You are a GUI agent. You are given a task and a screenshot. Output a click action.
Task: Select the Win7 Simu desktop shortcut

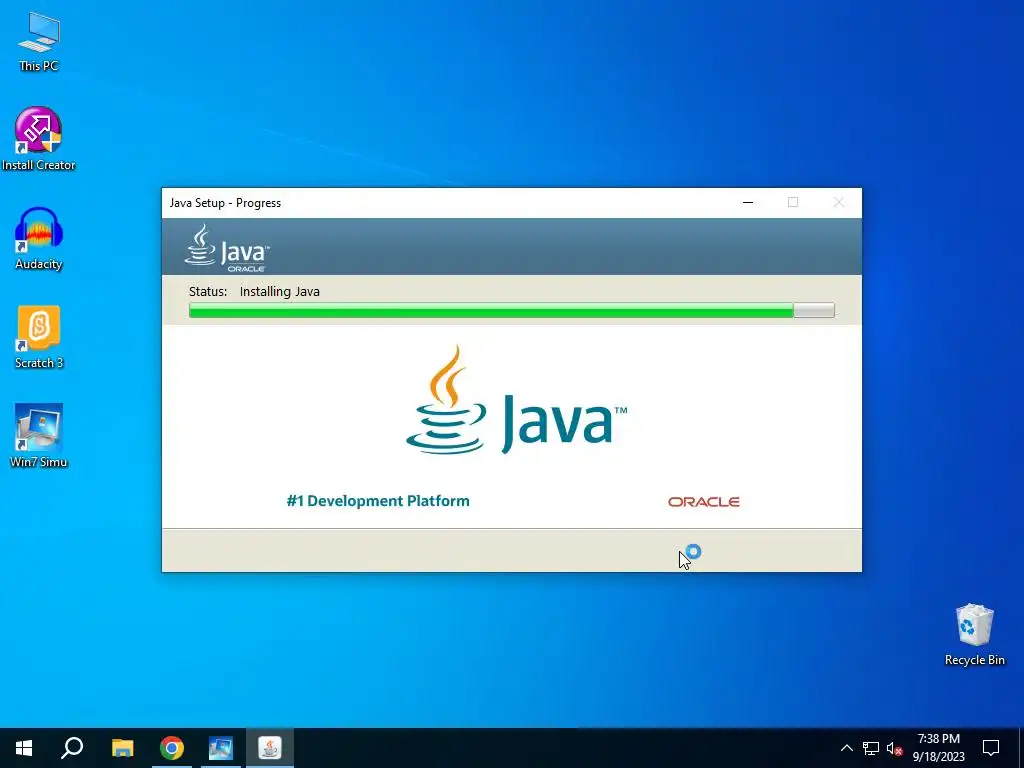[x=39, y=436]
